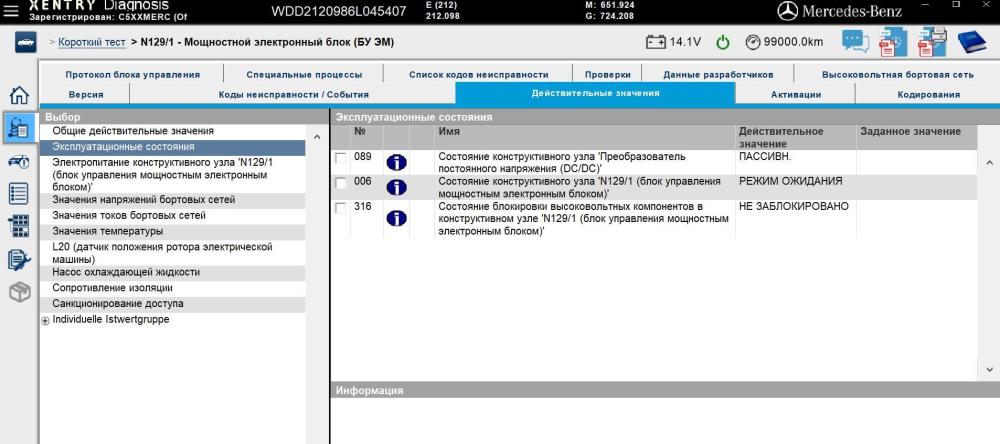The image size is (1000, 444).
Task: Select Эксплуатационные состояния in selection list
Action: tap(172, 147)
